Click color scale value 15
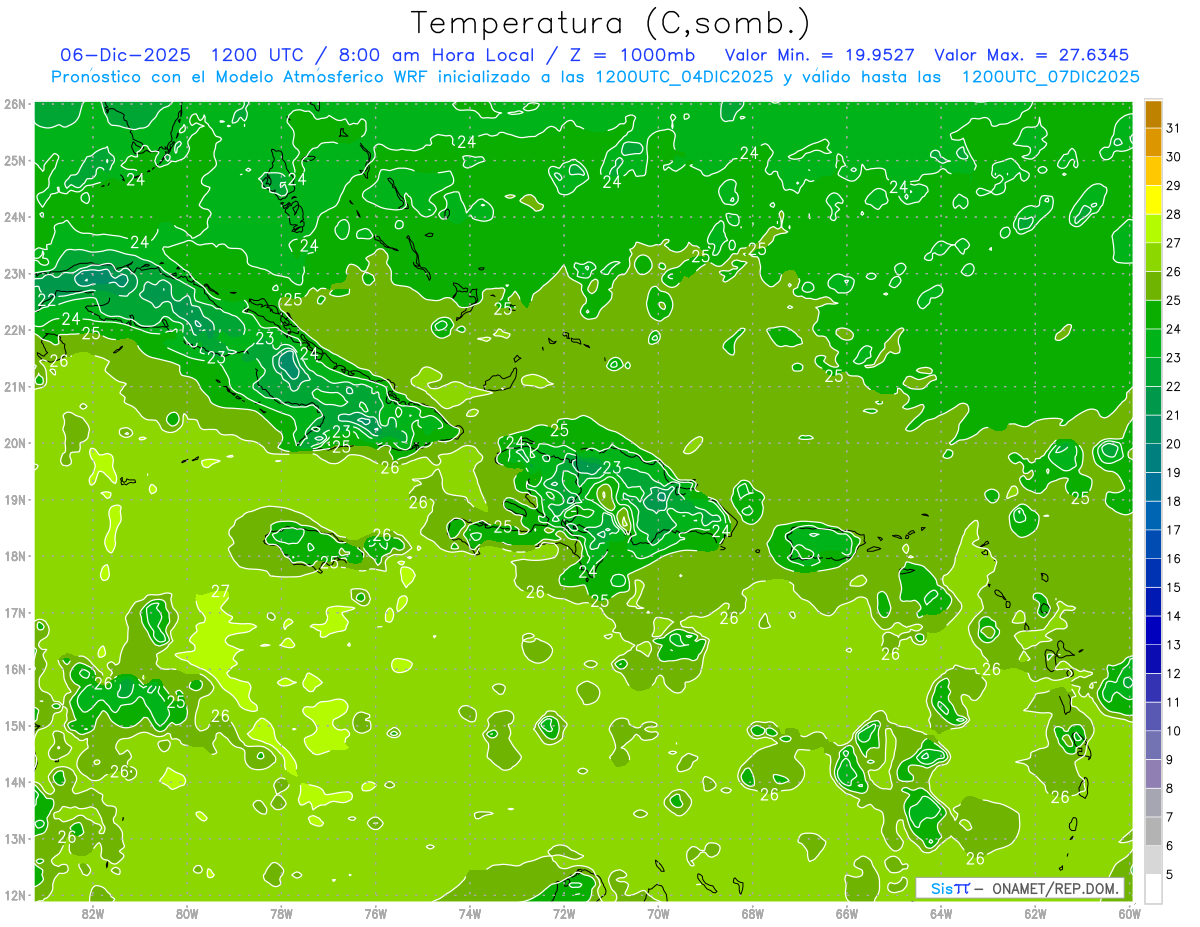1200x927 pixels. pyautogui.click(x=1173, y=587)
